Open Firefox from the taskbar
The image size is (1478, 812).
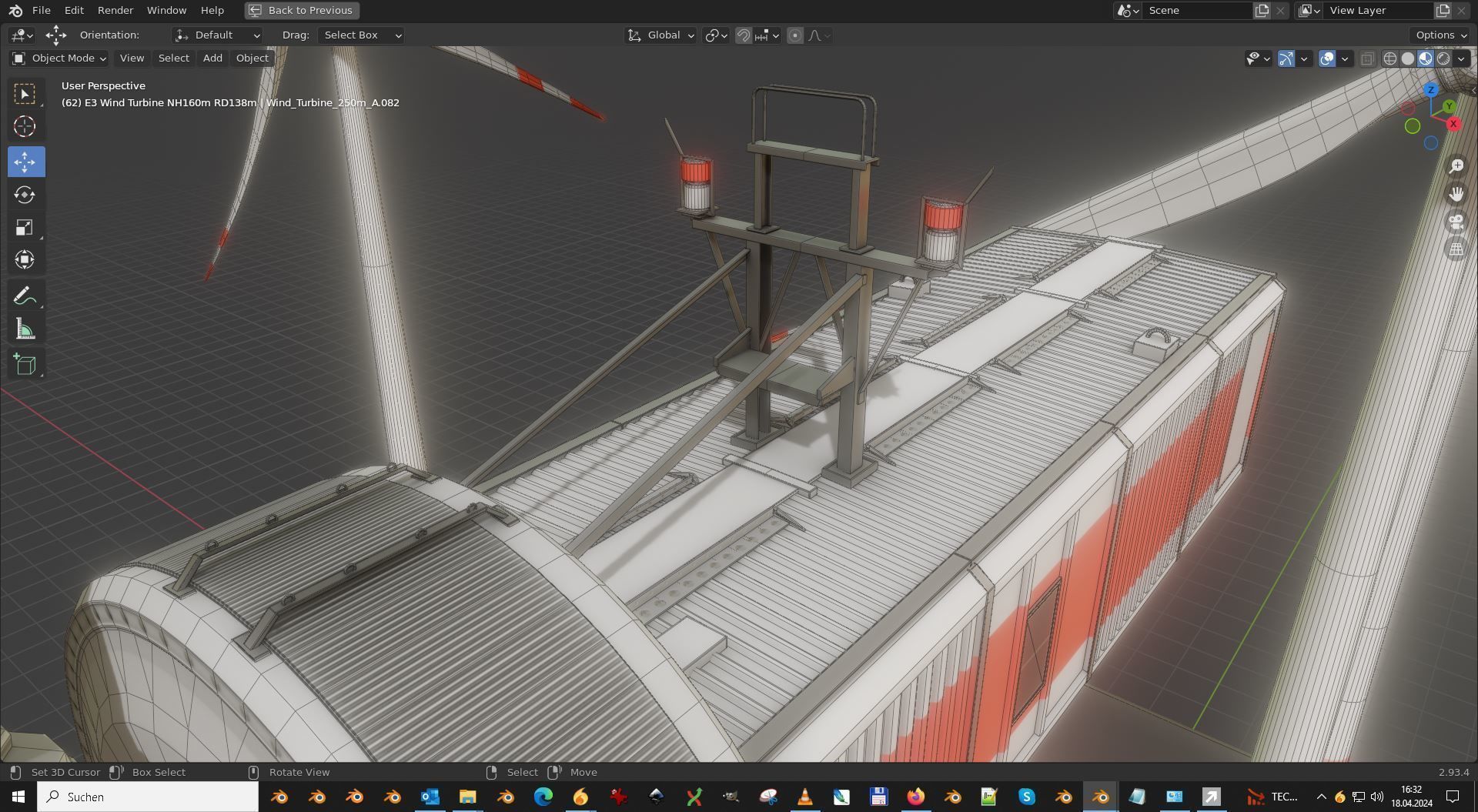pyautogui.click(x=915, y=797)
